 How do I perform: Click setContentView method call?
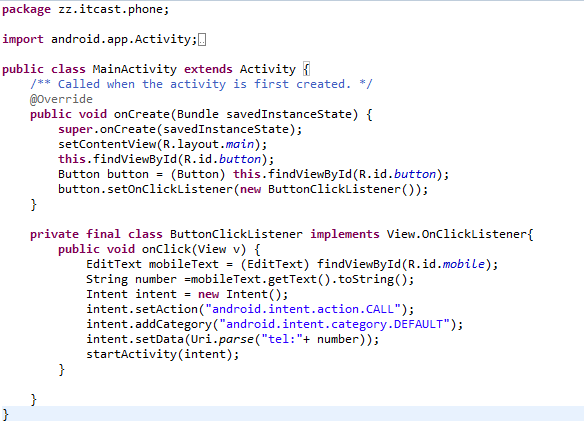tap(107, 144)
